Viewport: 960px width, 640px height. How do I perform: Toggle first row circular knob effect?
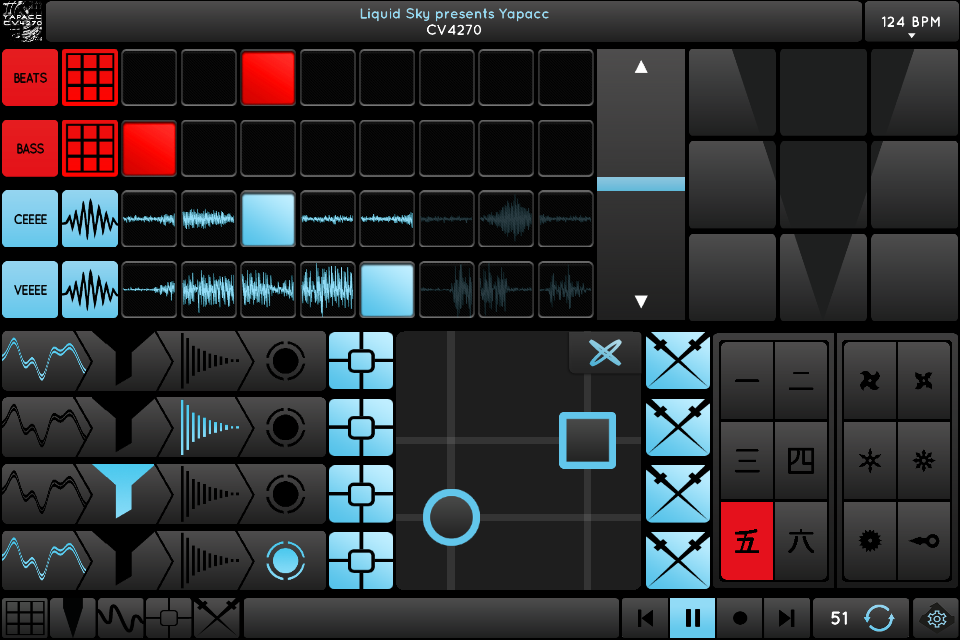coord(285,361)
